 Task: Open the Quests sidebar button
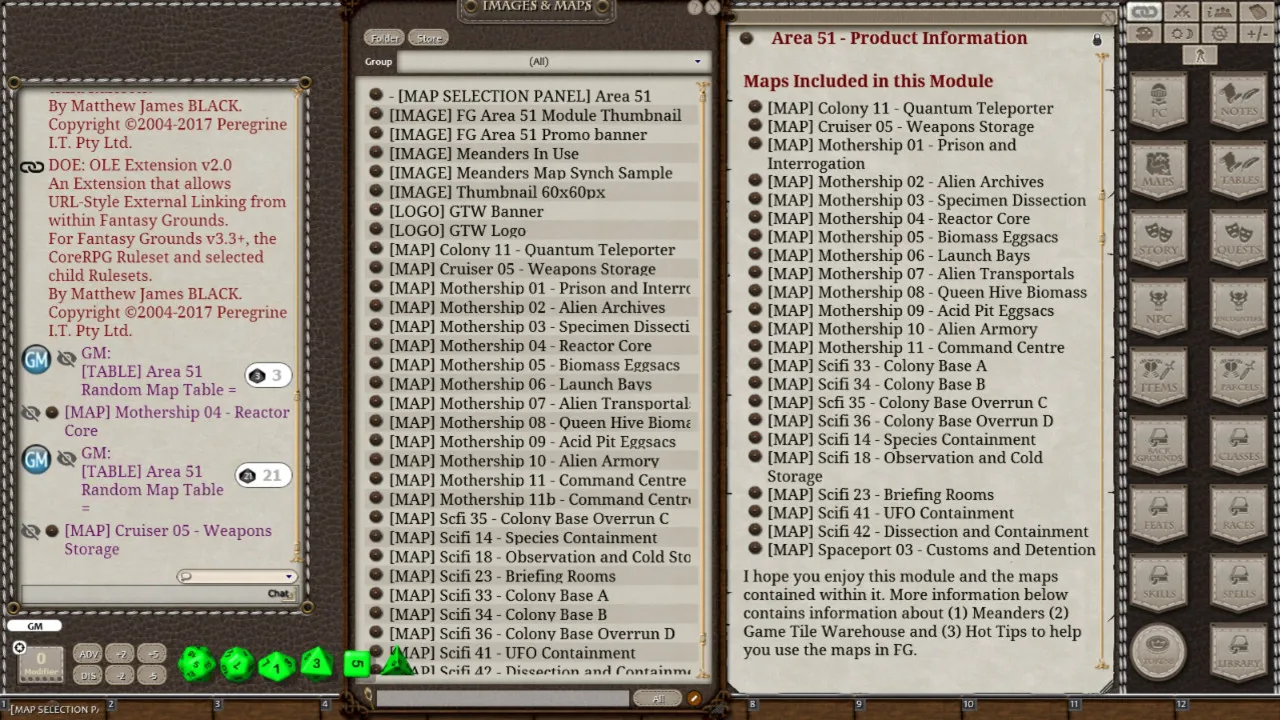click(x=1239, y=238)
